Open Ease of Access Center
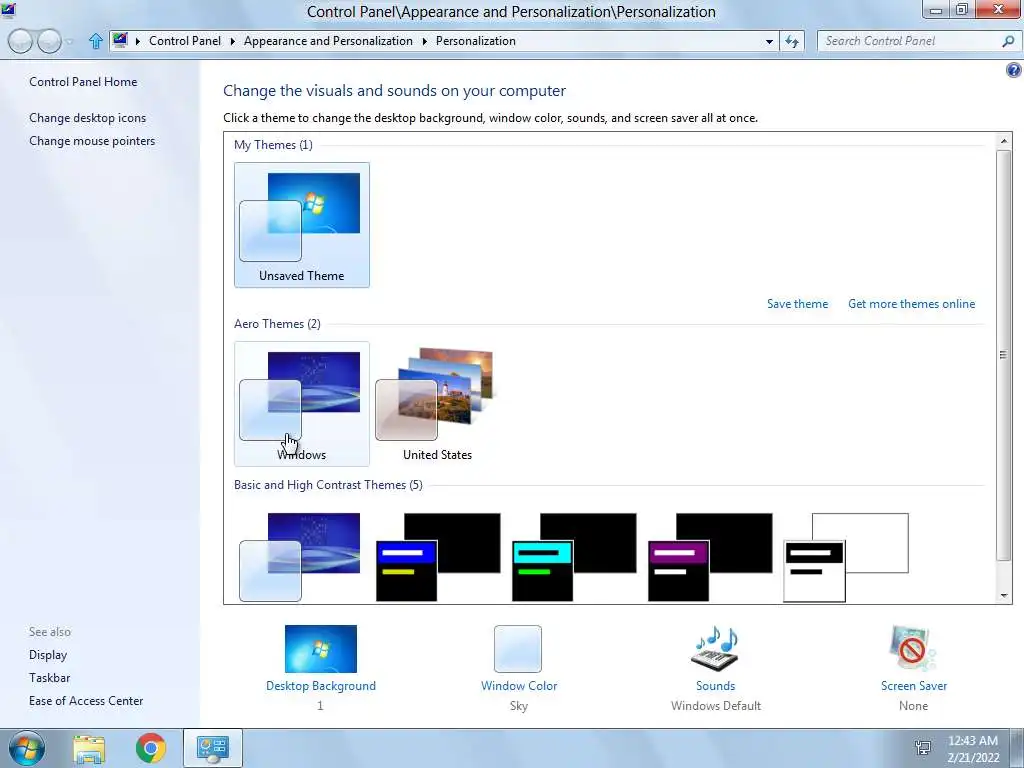The height and width of the screenshot is (768, 1024). pos(86,701)
